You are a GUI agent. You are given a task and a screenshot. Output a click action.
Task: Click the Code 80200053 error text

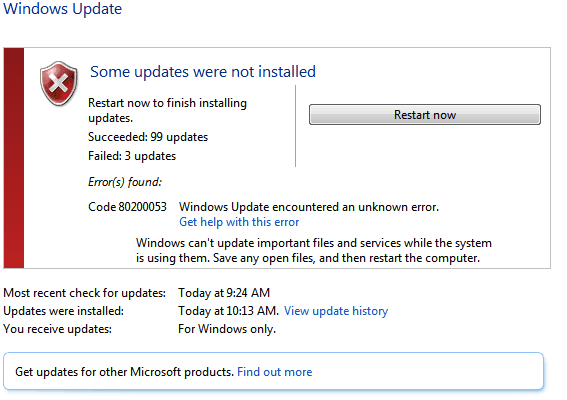pos(127,207)
